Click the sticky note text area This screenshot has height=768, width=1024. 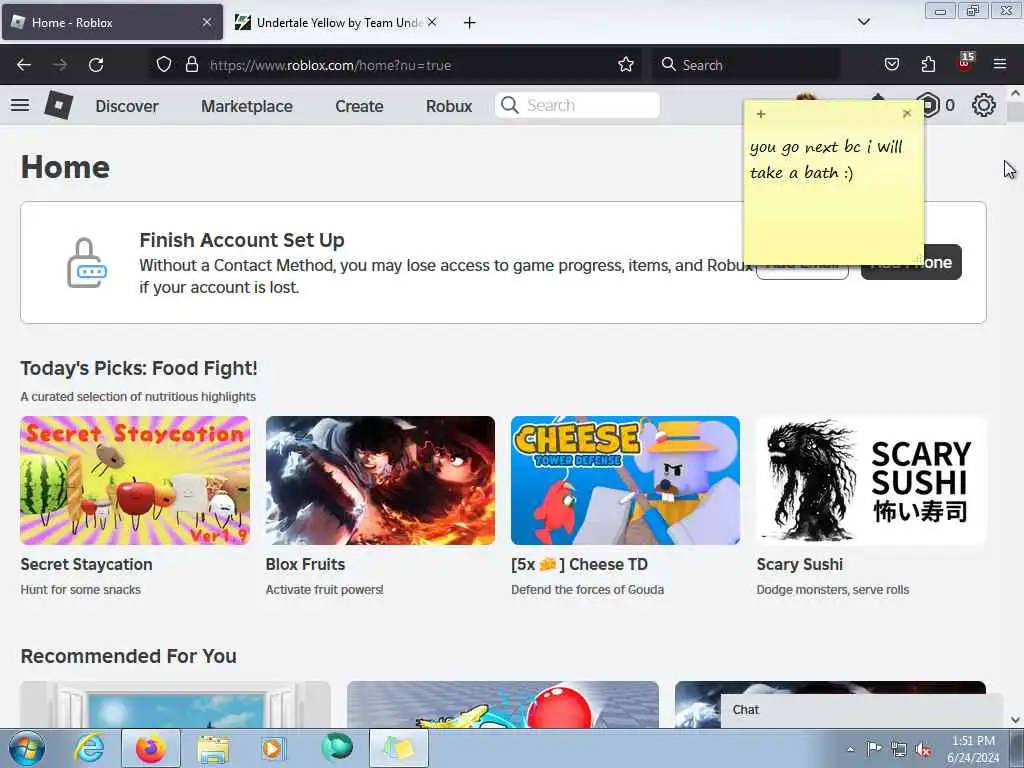coord(834,194)
